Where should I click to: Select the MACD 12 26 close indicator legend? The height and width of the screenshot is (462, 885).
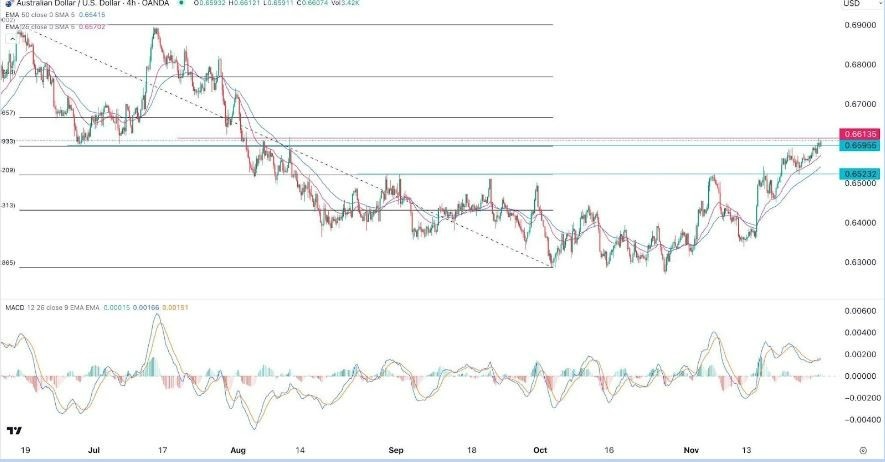click(x=52, y=307)
